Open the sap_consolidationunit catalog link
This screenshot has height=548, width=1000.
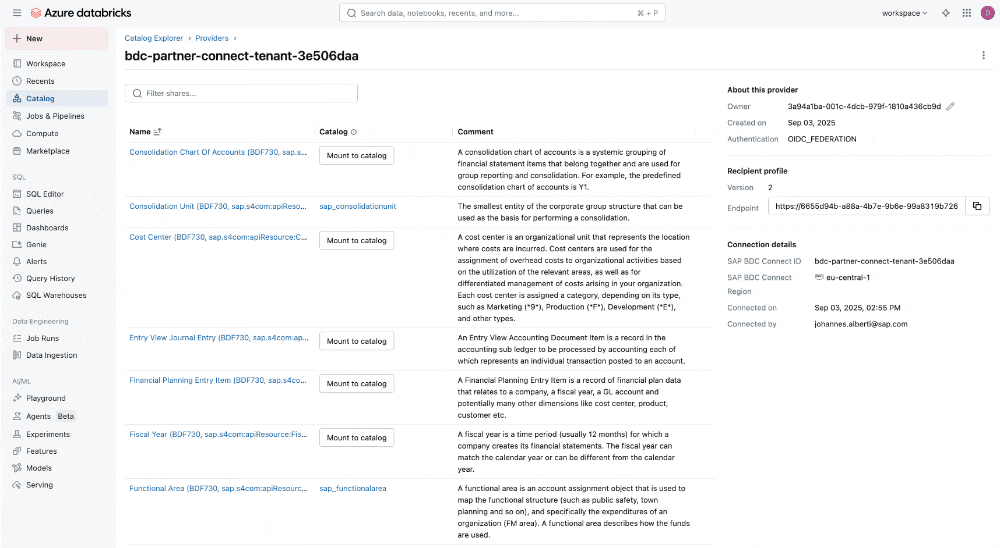[x=358, y=206]
